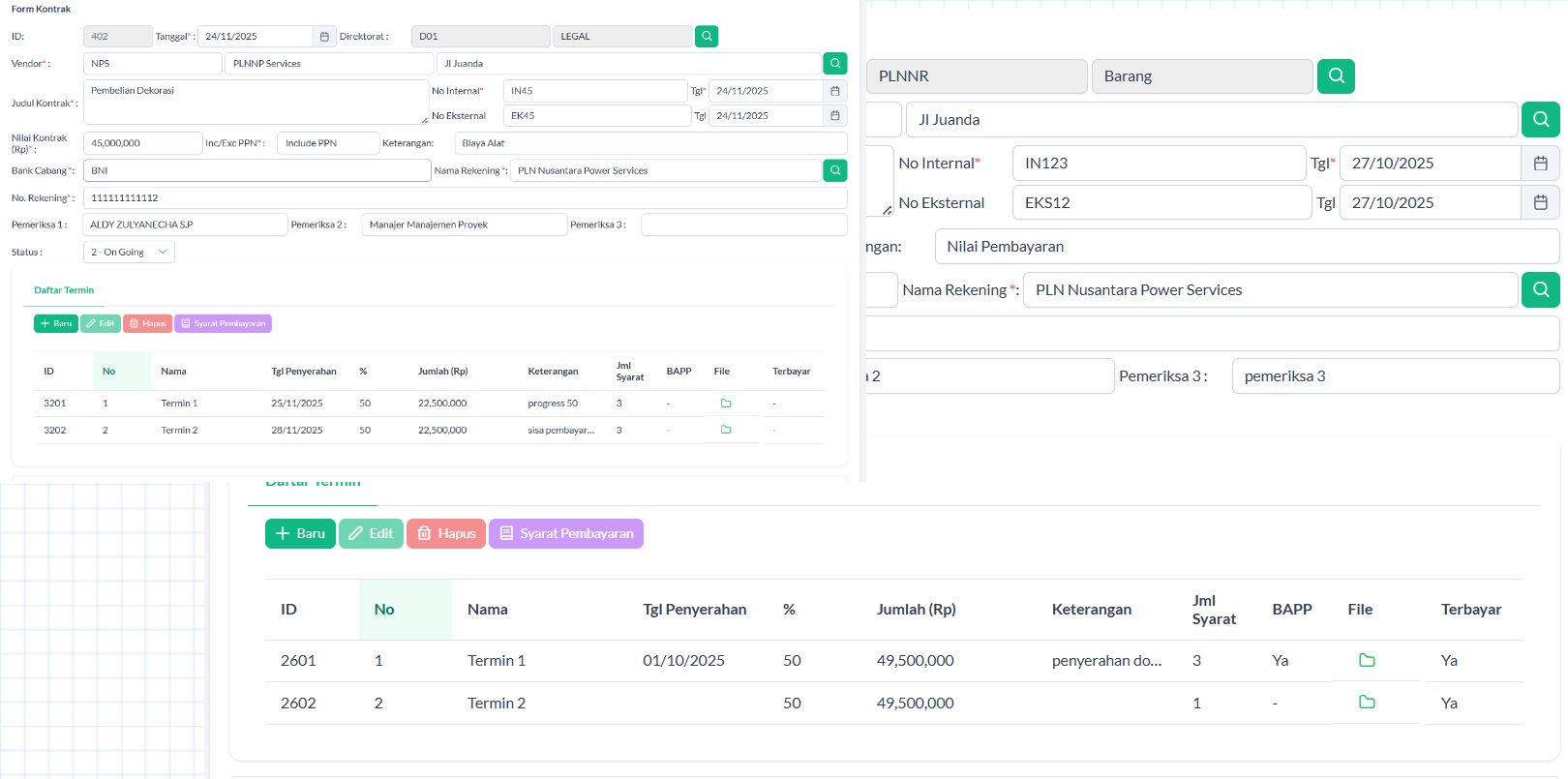Click the Edit button above row 3201
1568x779 pixels.
point(100,324)
